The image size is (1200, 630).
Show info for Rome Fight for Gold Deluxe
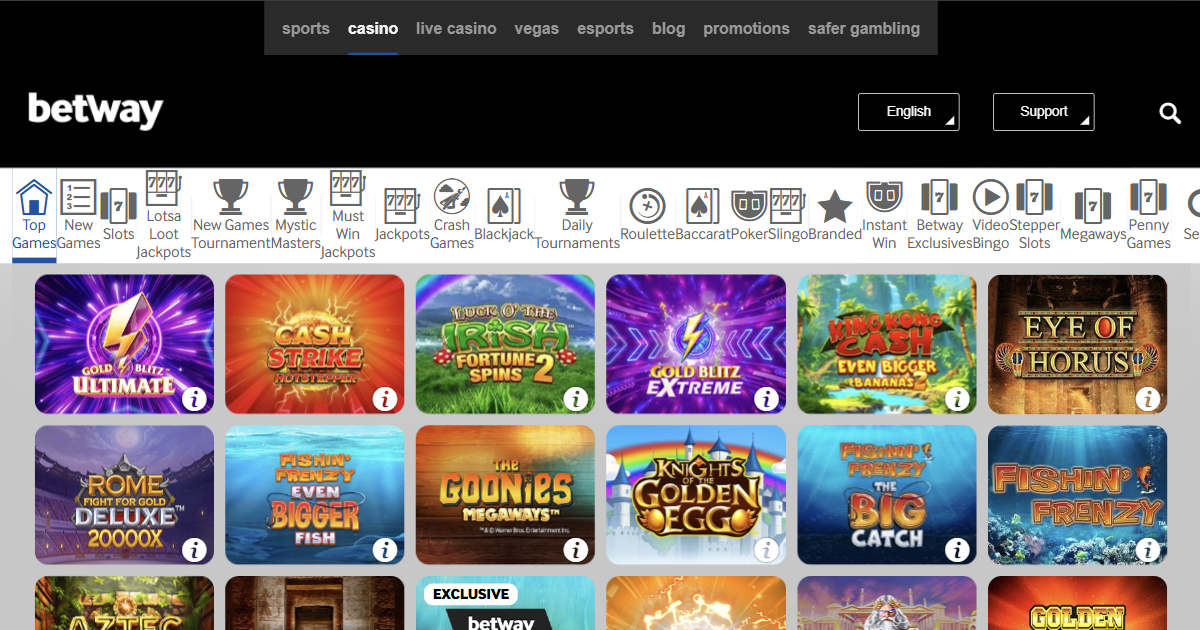(194, 549)
